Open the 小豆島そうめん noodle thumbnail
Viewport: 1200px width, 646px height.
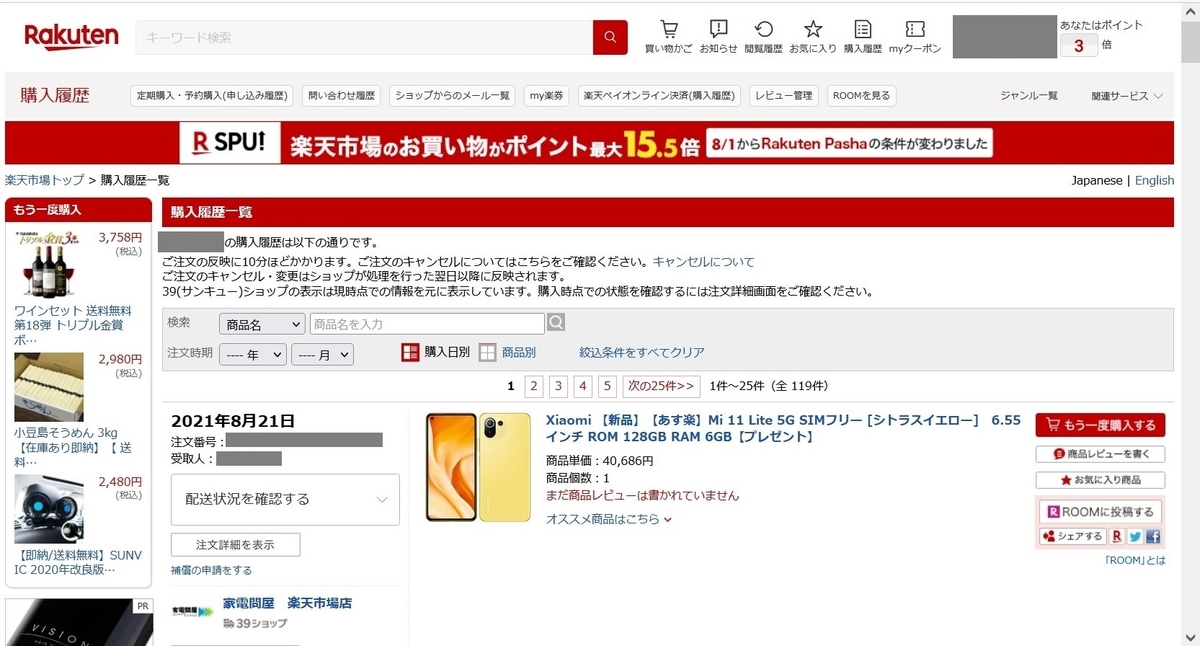(x=49, y=387)
